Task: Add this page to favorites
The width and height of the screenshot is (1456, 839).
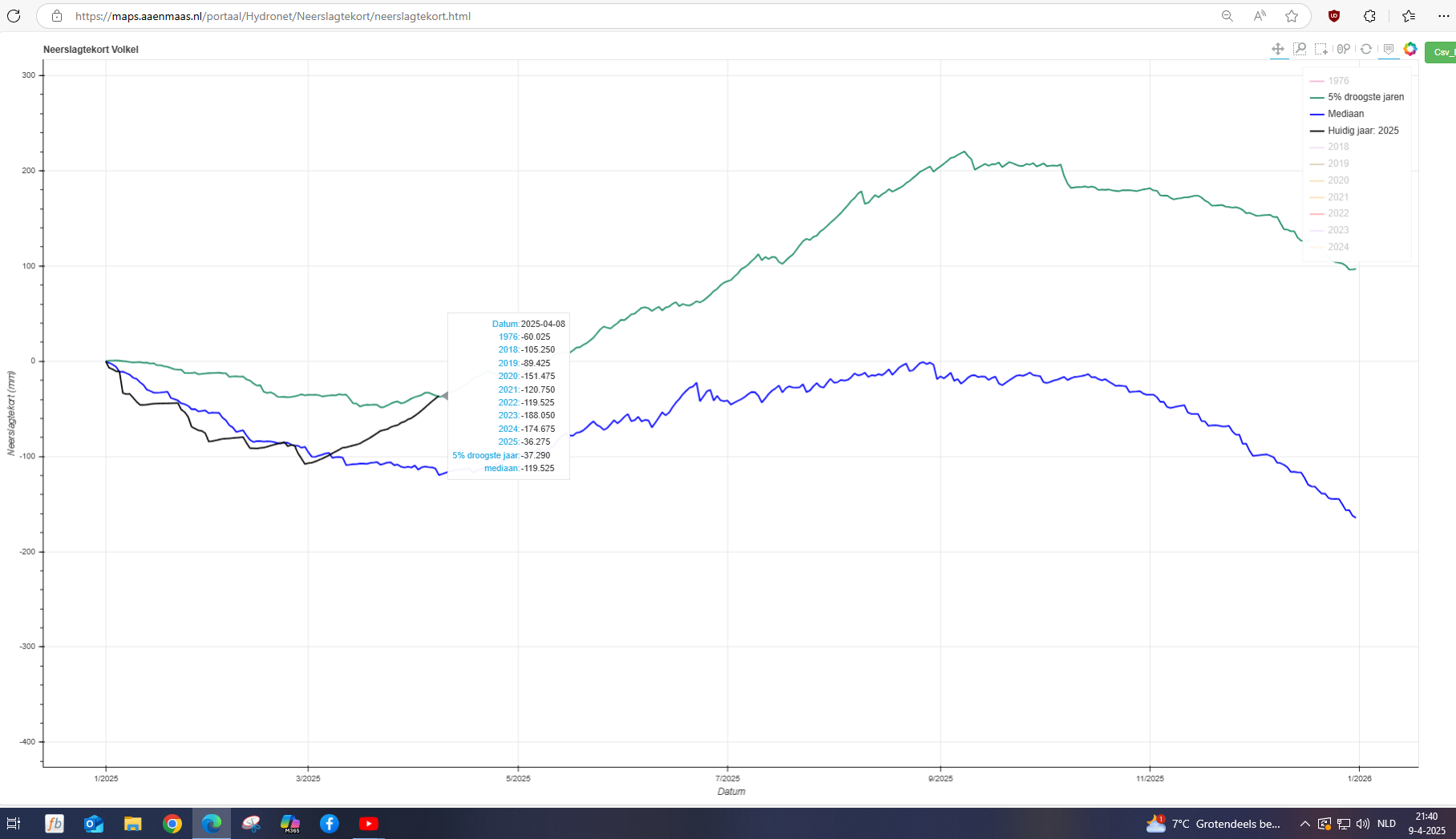Action: pos(1292,16)
